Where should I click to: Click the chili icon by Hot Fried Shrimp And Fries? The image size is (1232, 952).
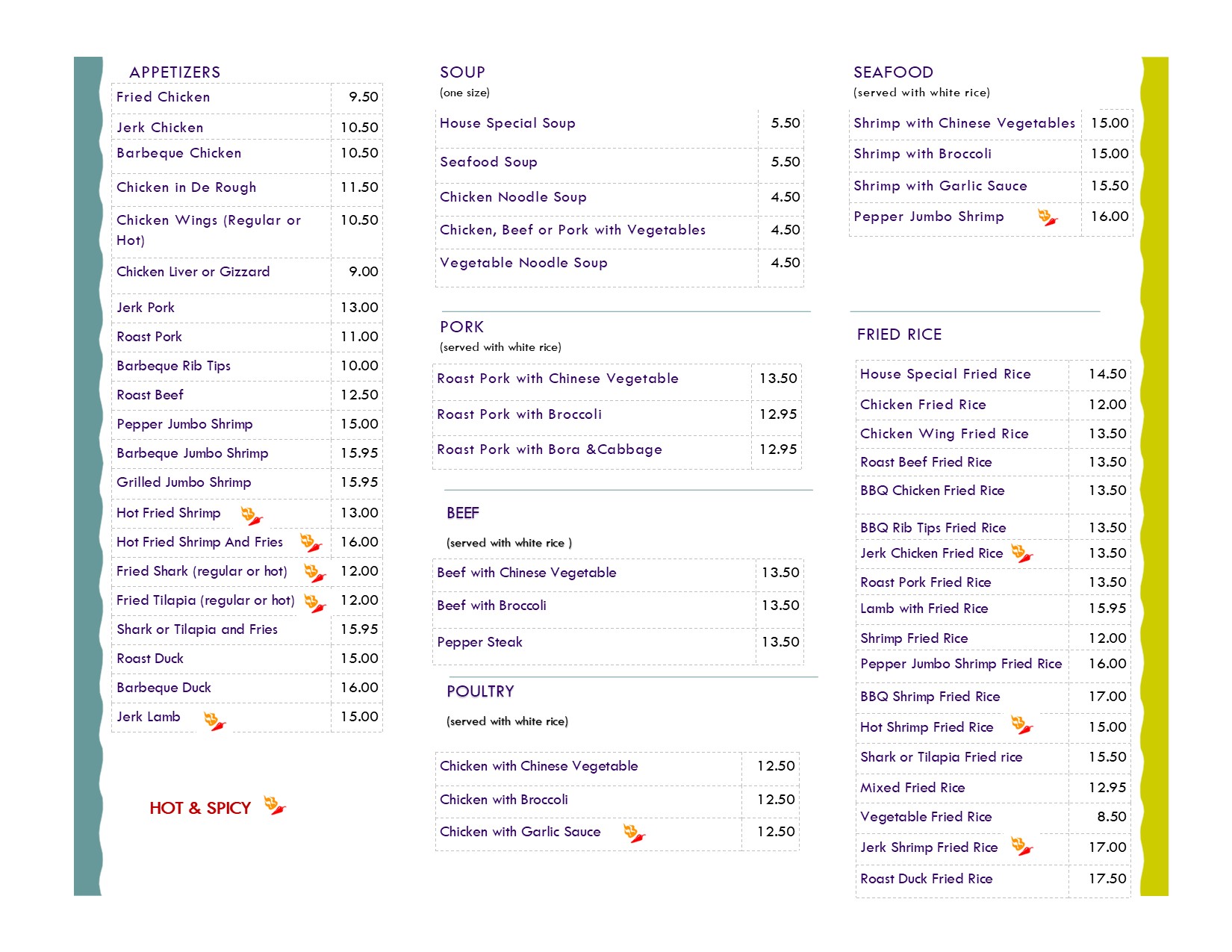click(x=311, y=543)
